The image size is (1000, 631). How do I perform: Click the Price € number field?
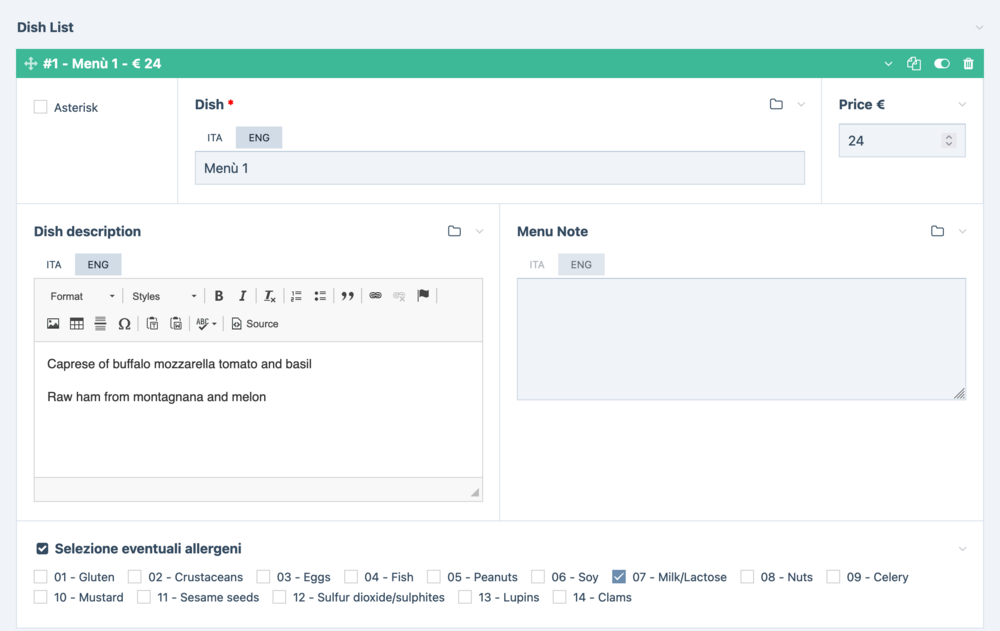[x=890, y=141]
